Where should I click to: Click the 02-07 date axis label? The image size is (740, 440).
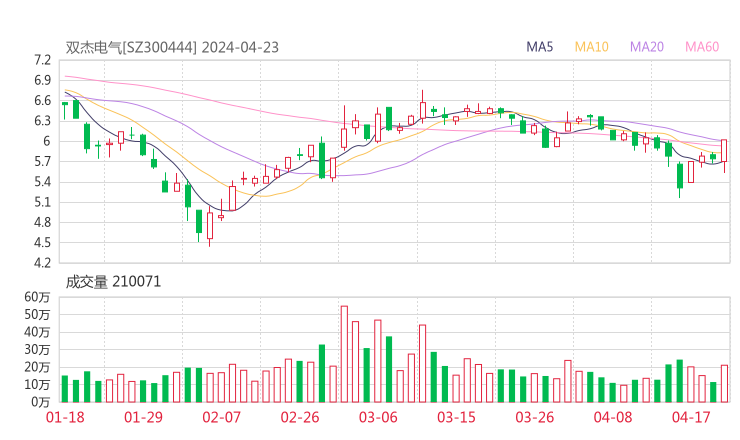pos(222,417)
